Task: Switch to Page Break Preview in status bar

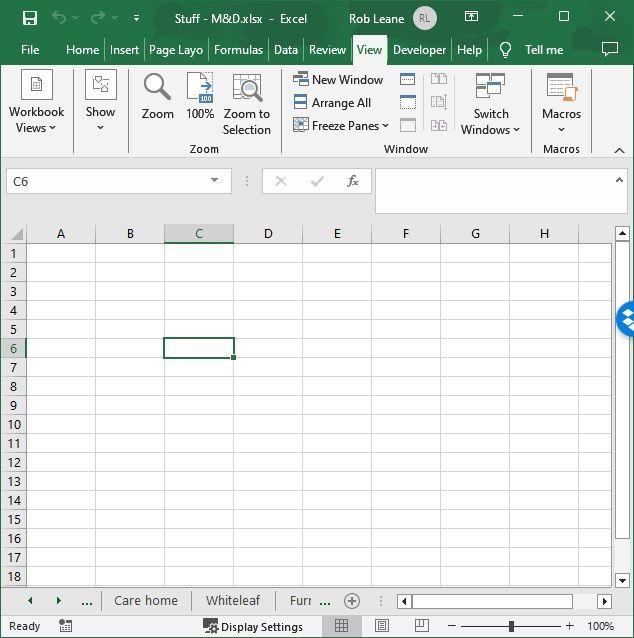Action: coord(421,626)
